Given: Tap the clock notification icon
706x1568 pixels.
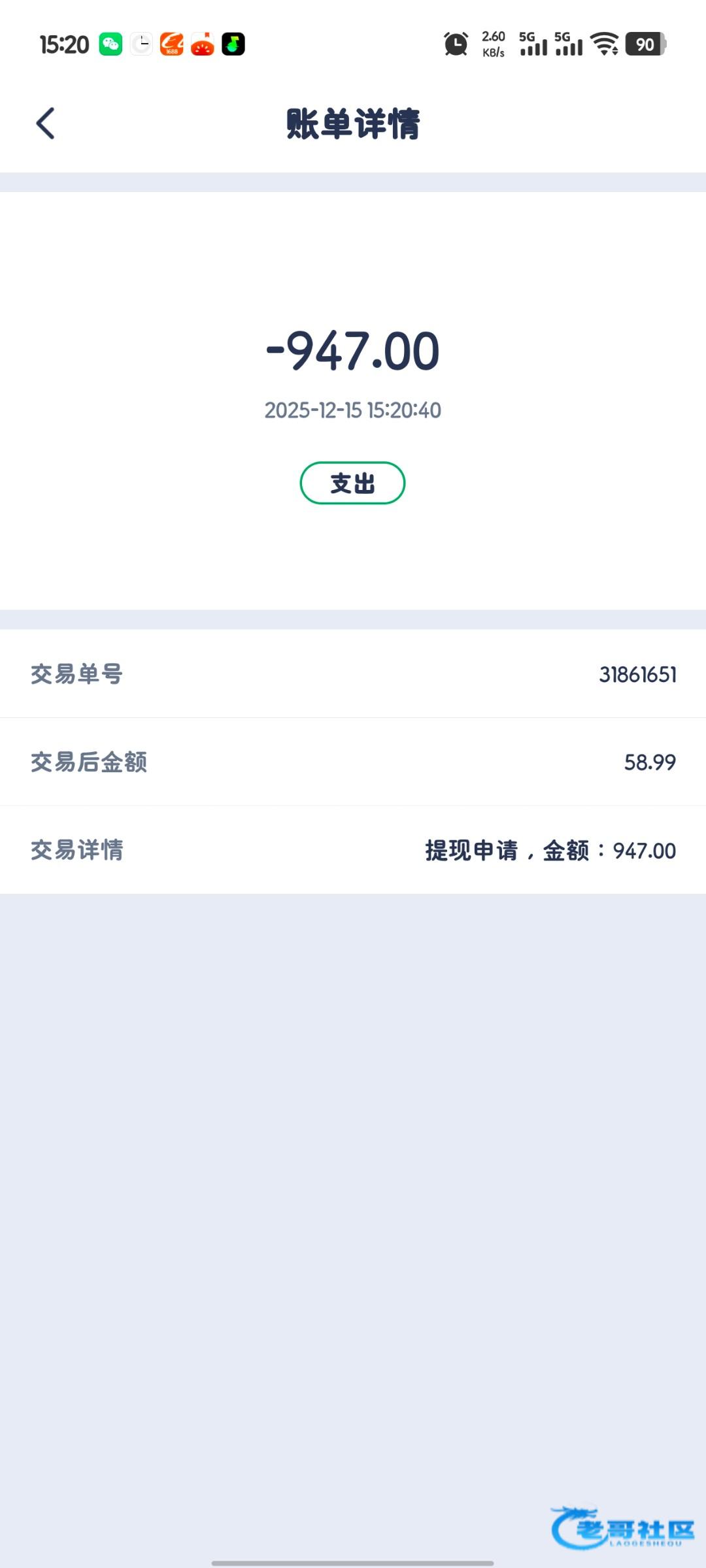Looking at the screenshot, I should (141, 44).
